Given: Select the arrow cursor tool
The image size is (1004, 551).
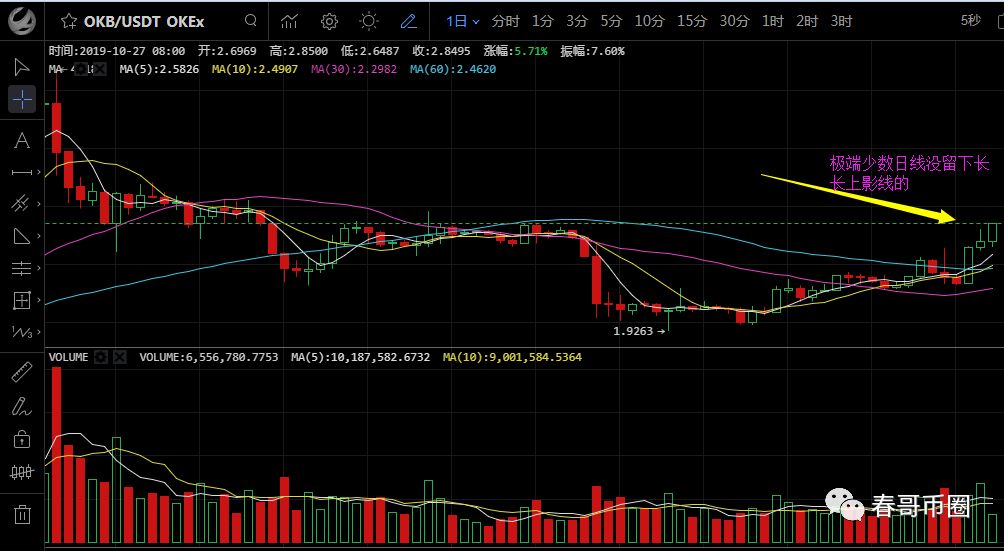Looking at the screenshot, I should [x=22, y=67].
